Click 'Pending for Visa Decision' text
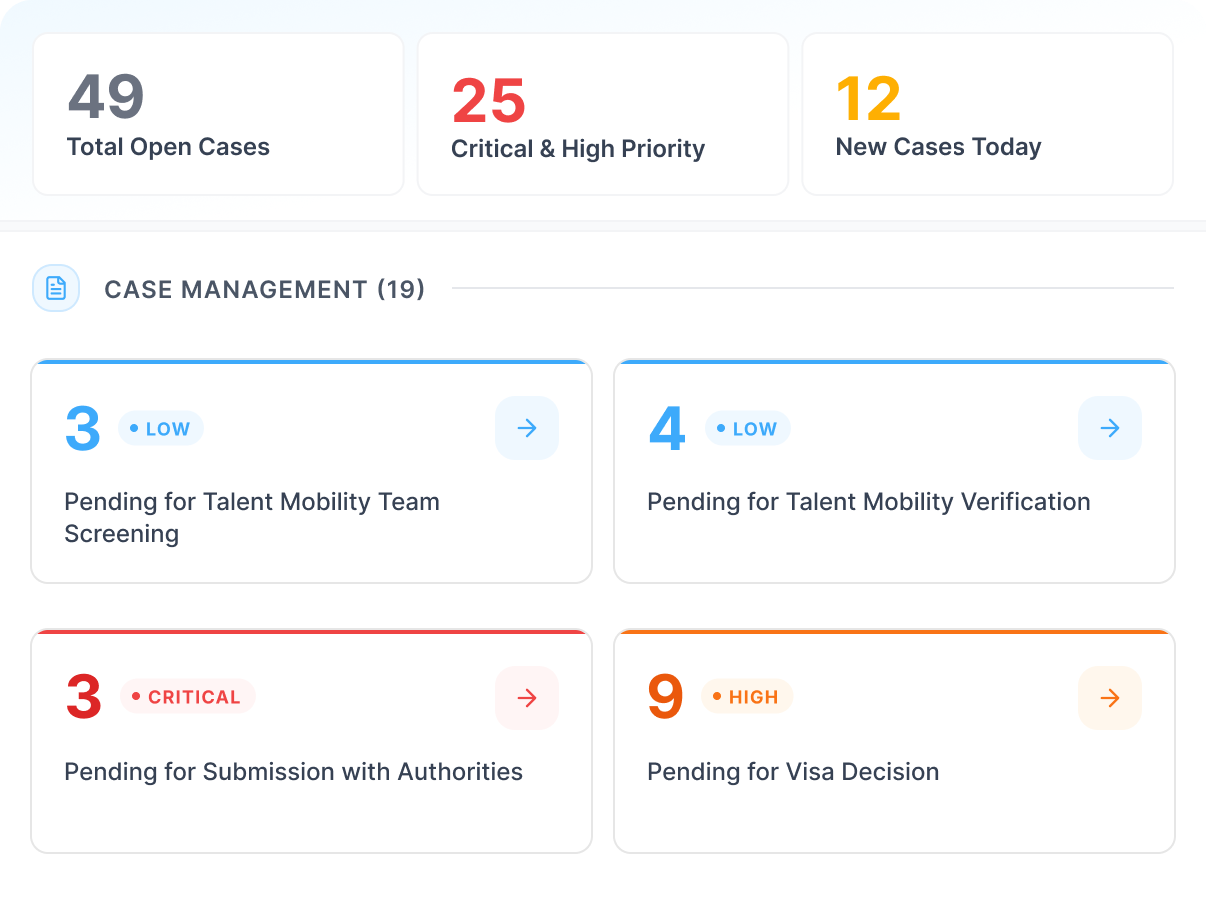 tap(793, 772)
